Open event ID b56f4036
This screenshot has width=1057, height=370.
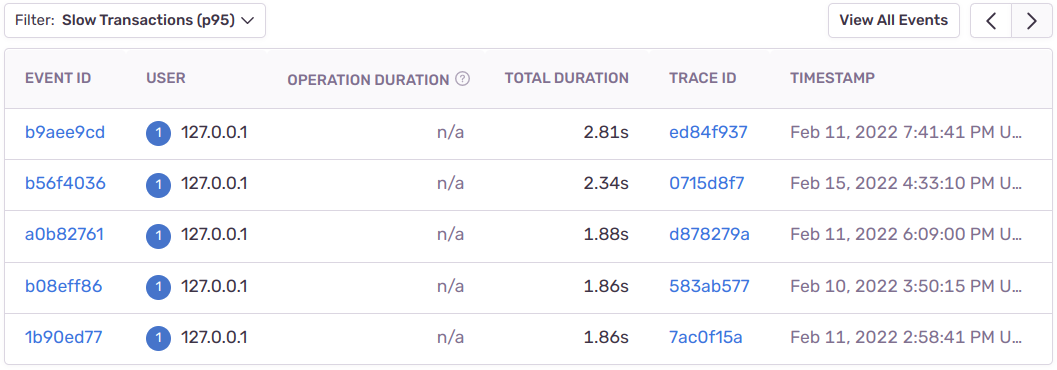click(x=65, y=183)
